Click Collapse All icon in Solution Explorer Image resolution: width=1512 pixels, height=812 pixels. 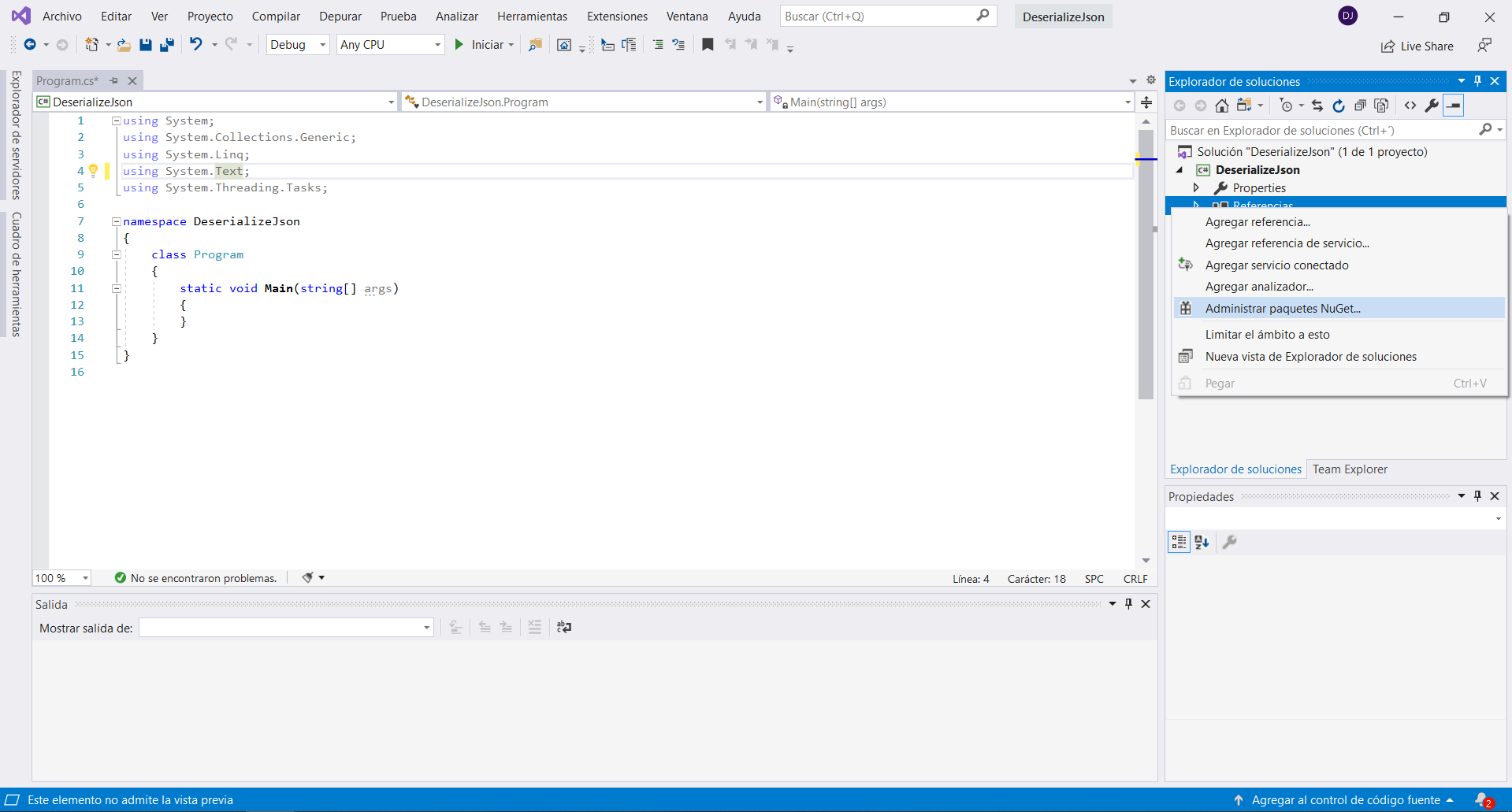[1360, 106]
